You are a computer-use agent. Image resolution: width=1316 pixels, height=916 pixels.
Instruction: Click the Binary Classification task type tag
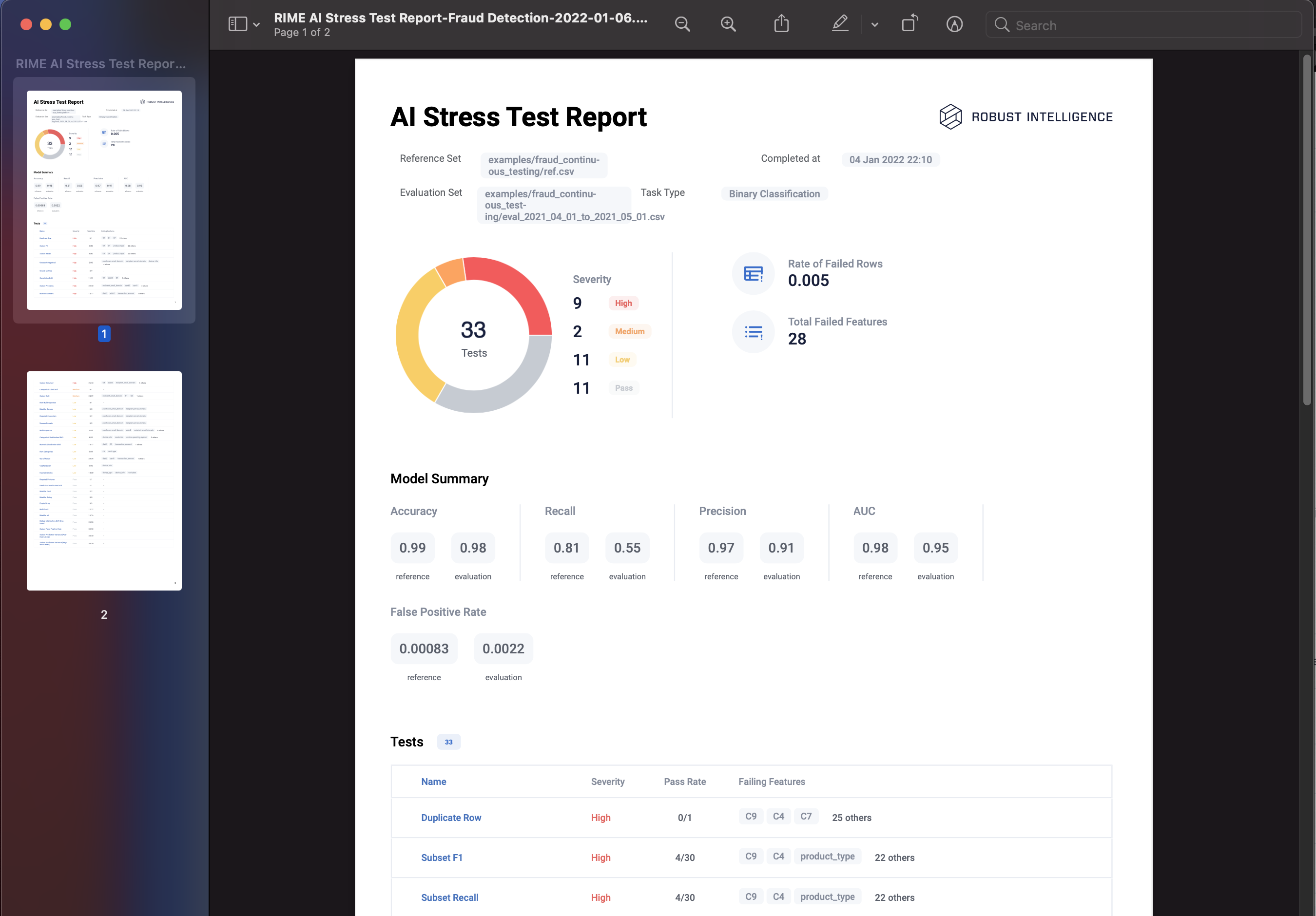pyautogui.click(x=774, y=193)
